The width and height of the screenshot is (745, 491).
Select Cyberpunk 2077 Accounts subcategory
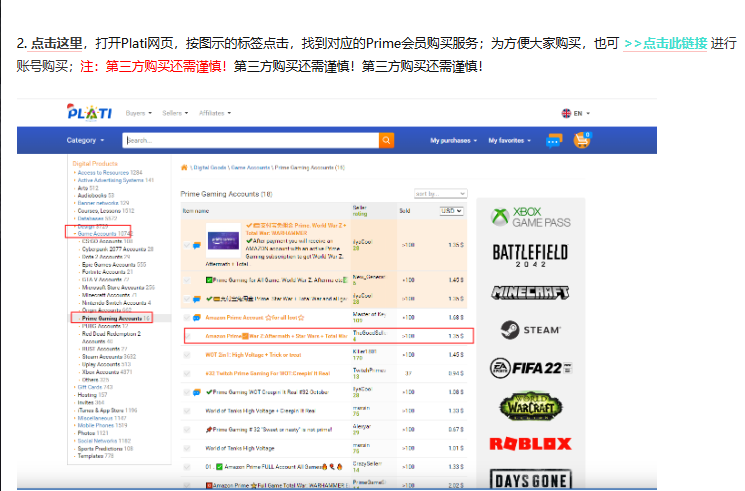click(x=117, y=249)
